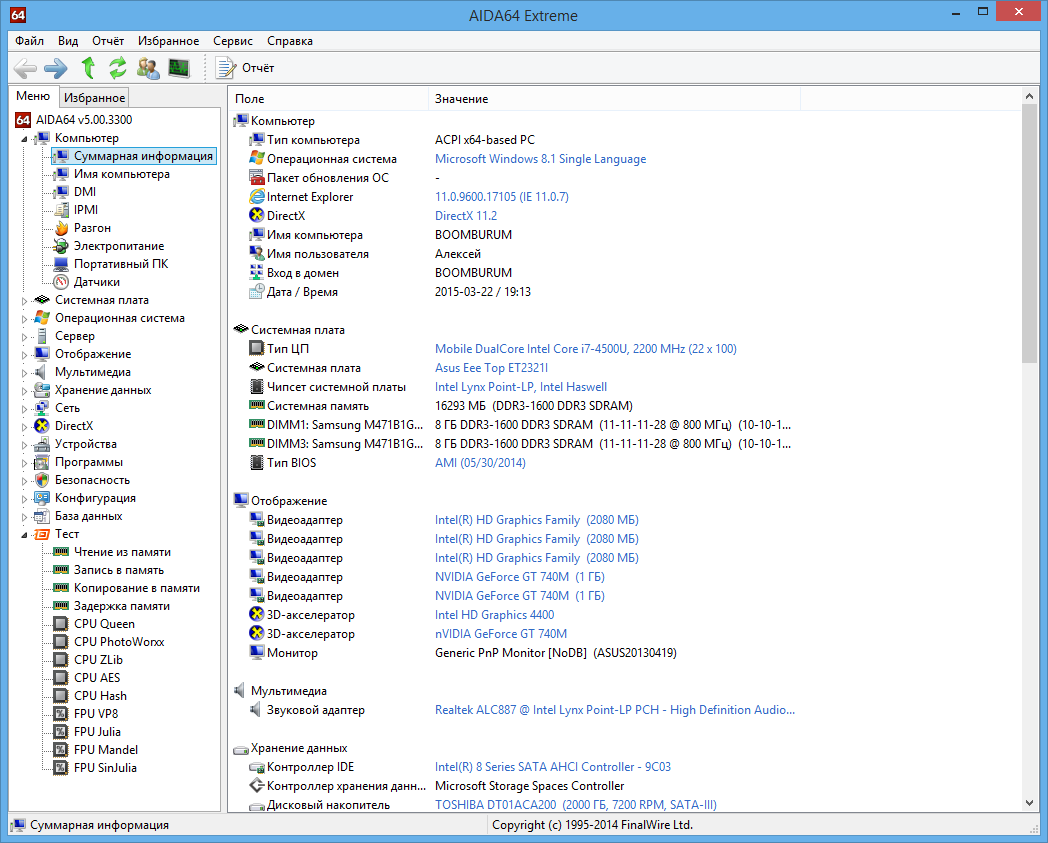Select the flame Разгон tree icon
This screenshot has height=843, width=1048.
click(x=61, y=228)
